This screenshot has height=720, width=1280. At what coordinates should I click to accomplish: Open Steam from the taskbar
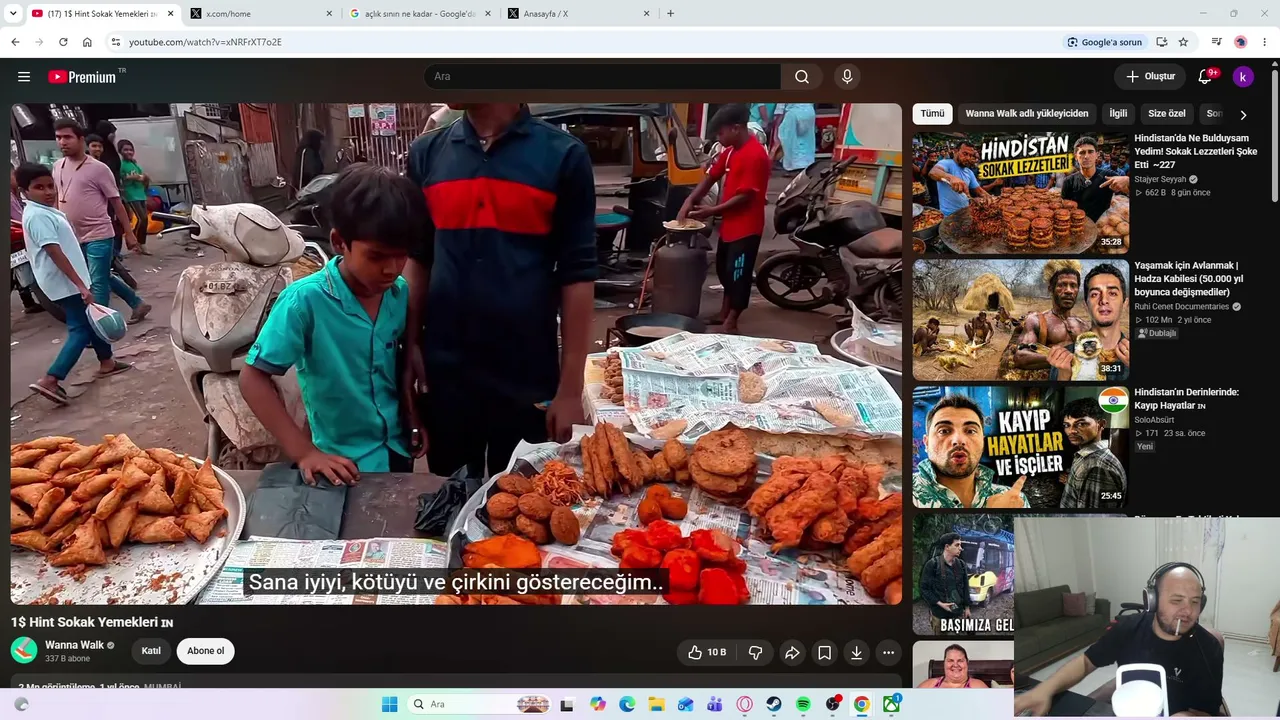(x=774, y=704)
